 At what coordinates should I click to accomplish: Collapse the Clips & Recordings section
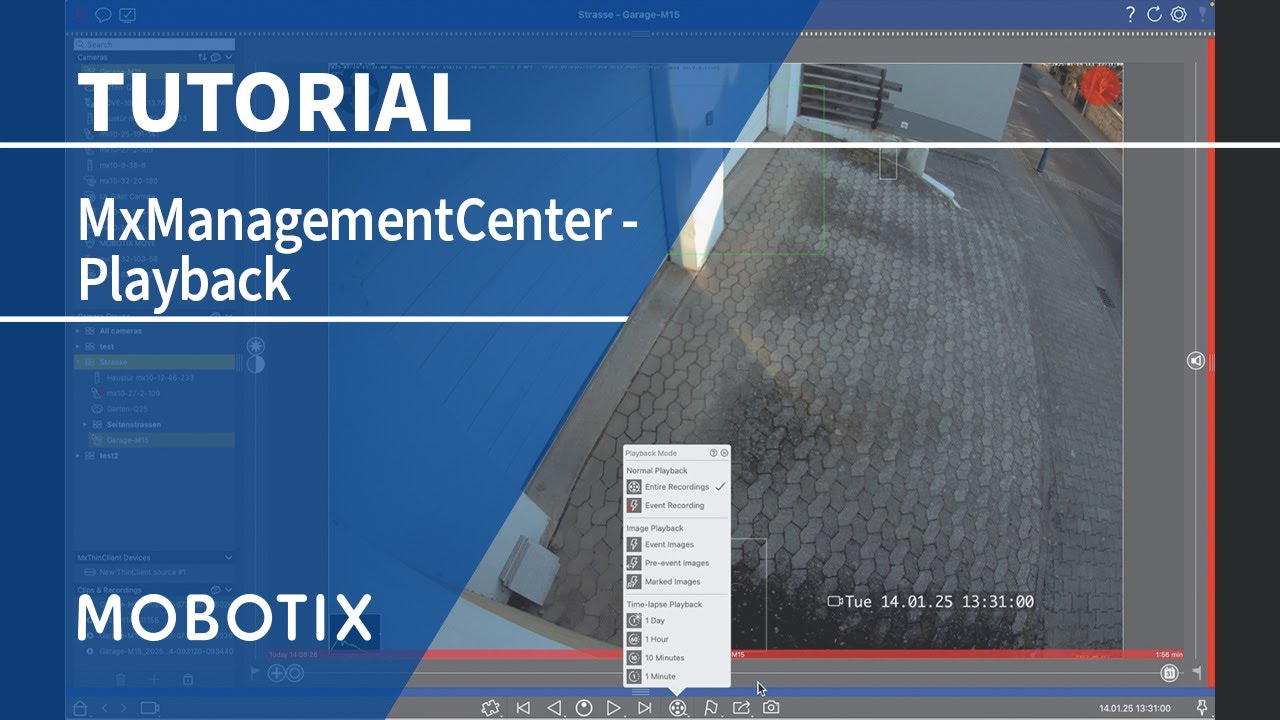[x=228, y=590]
